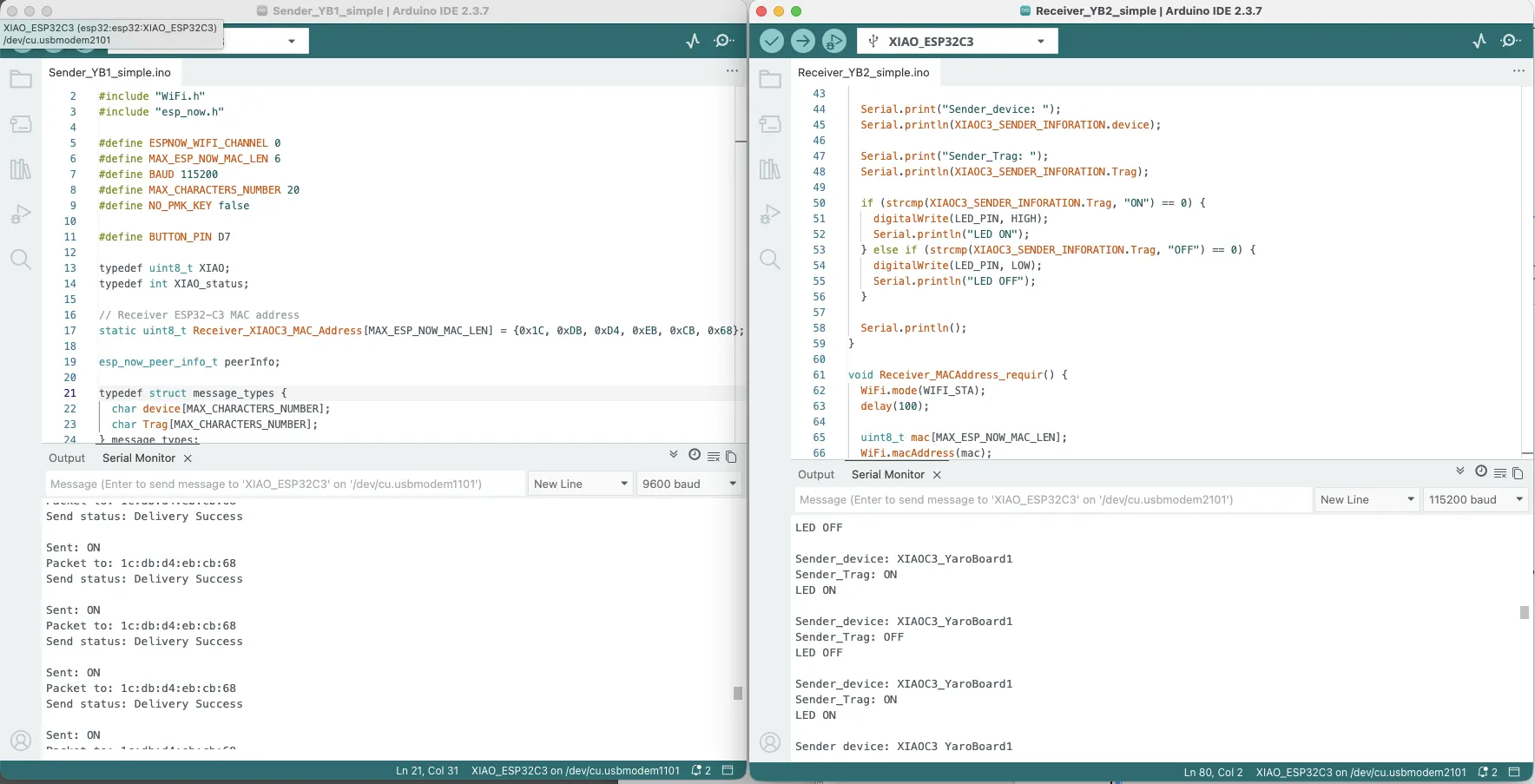Open Search panel in Receiver sidebar
Image resolution: width=1535 pixels, height=784 pixels.
[x=770, y=259]
